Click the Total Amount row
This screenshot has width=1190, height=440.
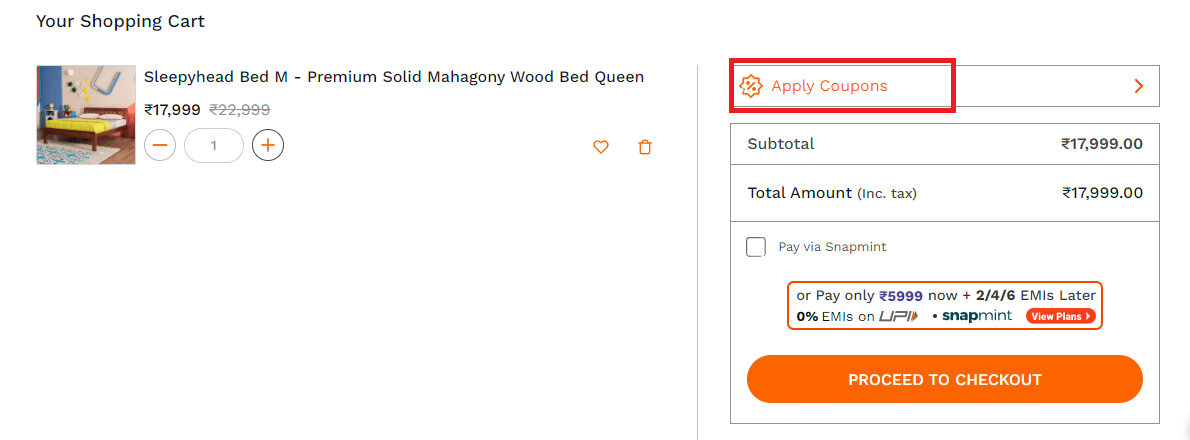pyautogui.click(x=944, y=193)
